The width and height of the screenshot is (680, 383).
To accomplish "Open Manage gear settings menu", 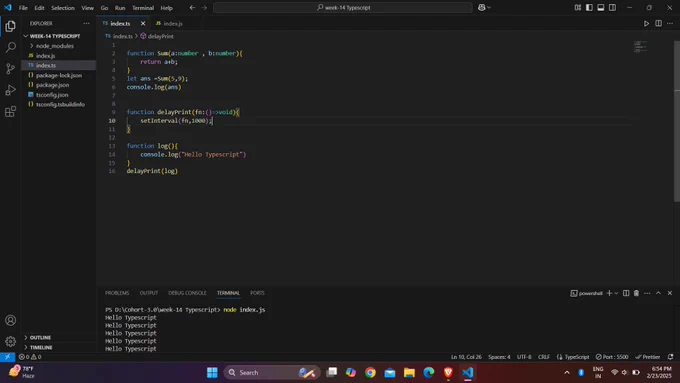I will click(x=10, y=341).
